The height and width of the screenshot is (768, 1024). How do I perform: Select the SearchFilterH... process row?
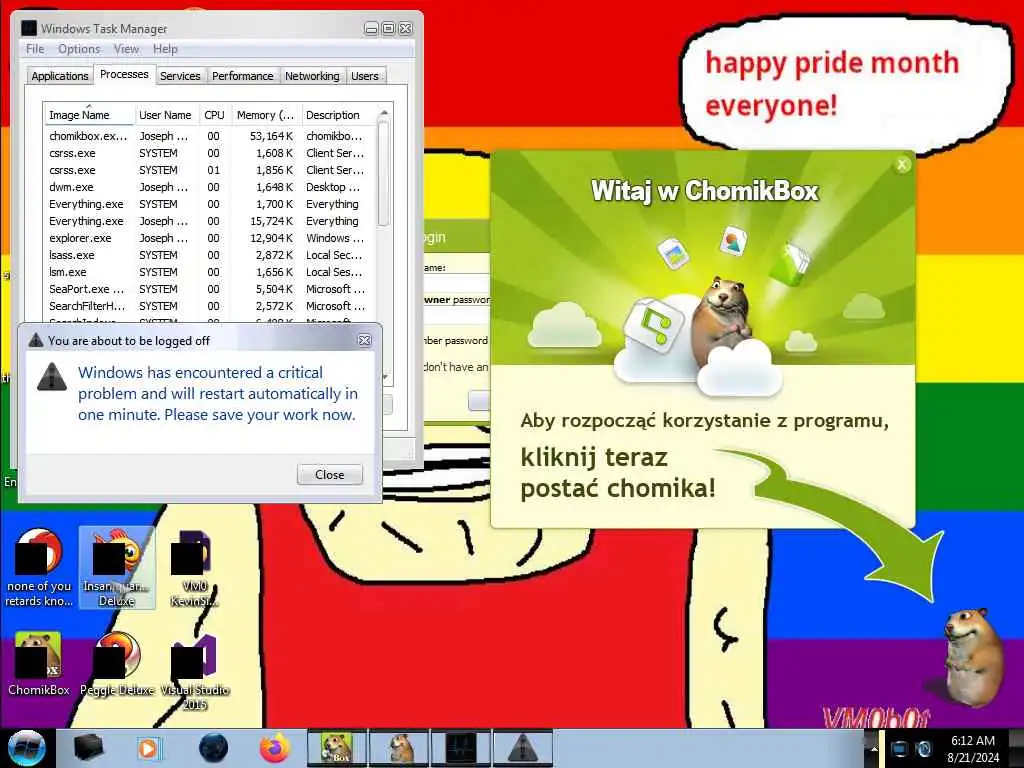click(210, 306)
